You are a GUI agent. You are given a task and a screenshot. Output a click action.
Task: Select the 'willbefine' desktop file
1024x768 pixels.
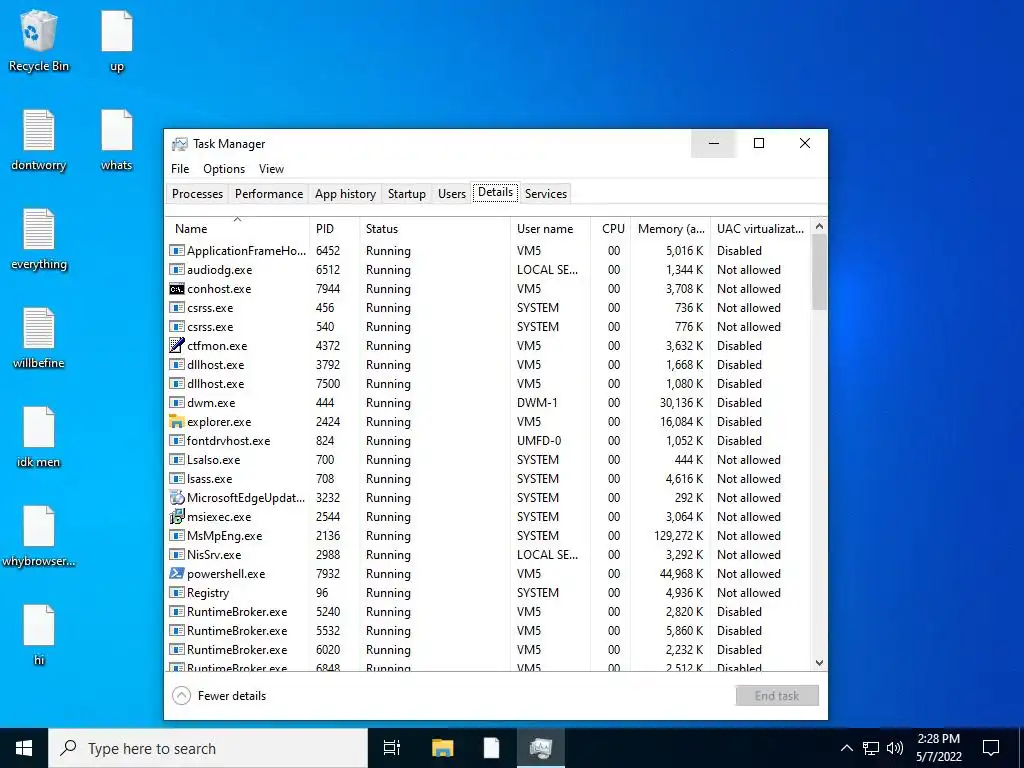[39, 338]
